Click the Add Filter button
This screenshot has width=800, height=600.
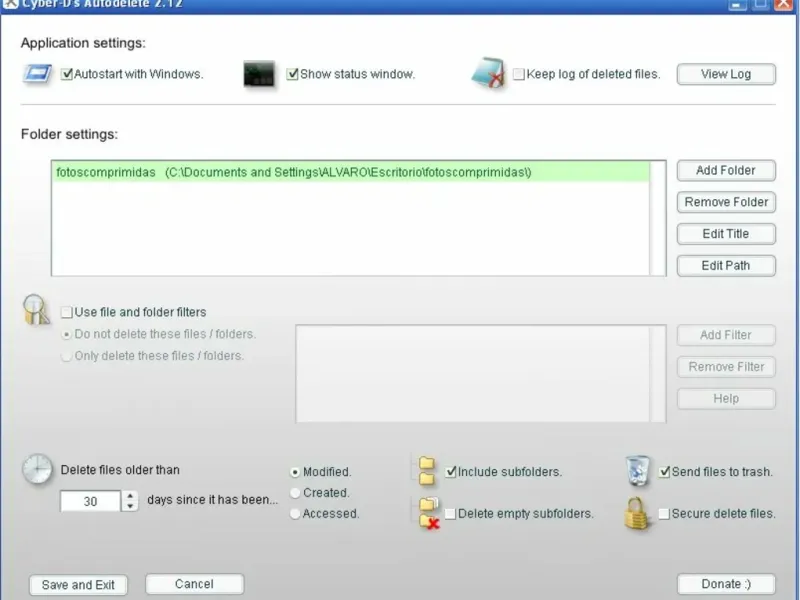point(726,335)
